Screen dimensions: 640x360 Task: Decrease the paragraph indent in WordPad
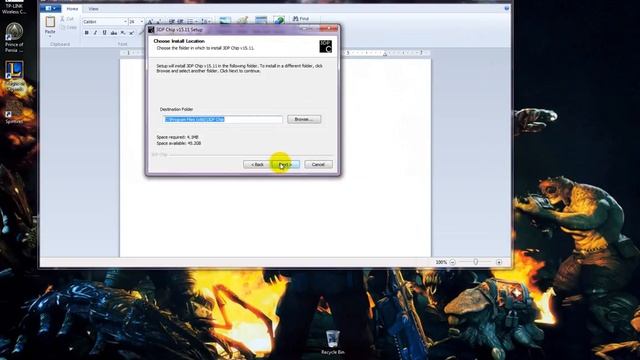point(172,21)
